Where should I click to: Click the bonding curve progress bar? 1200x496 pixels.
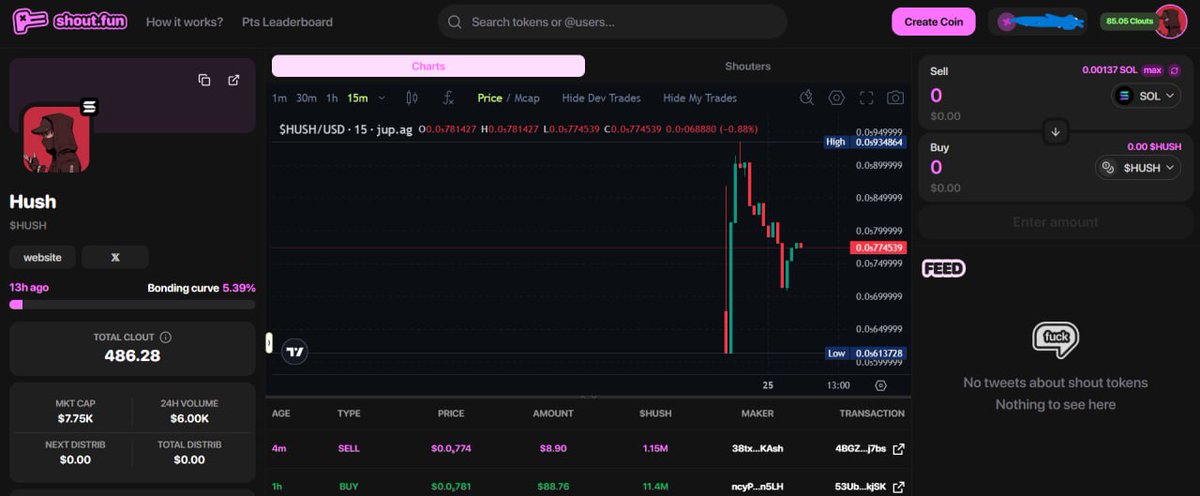pyautogui.click(x=132, y=304)
